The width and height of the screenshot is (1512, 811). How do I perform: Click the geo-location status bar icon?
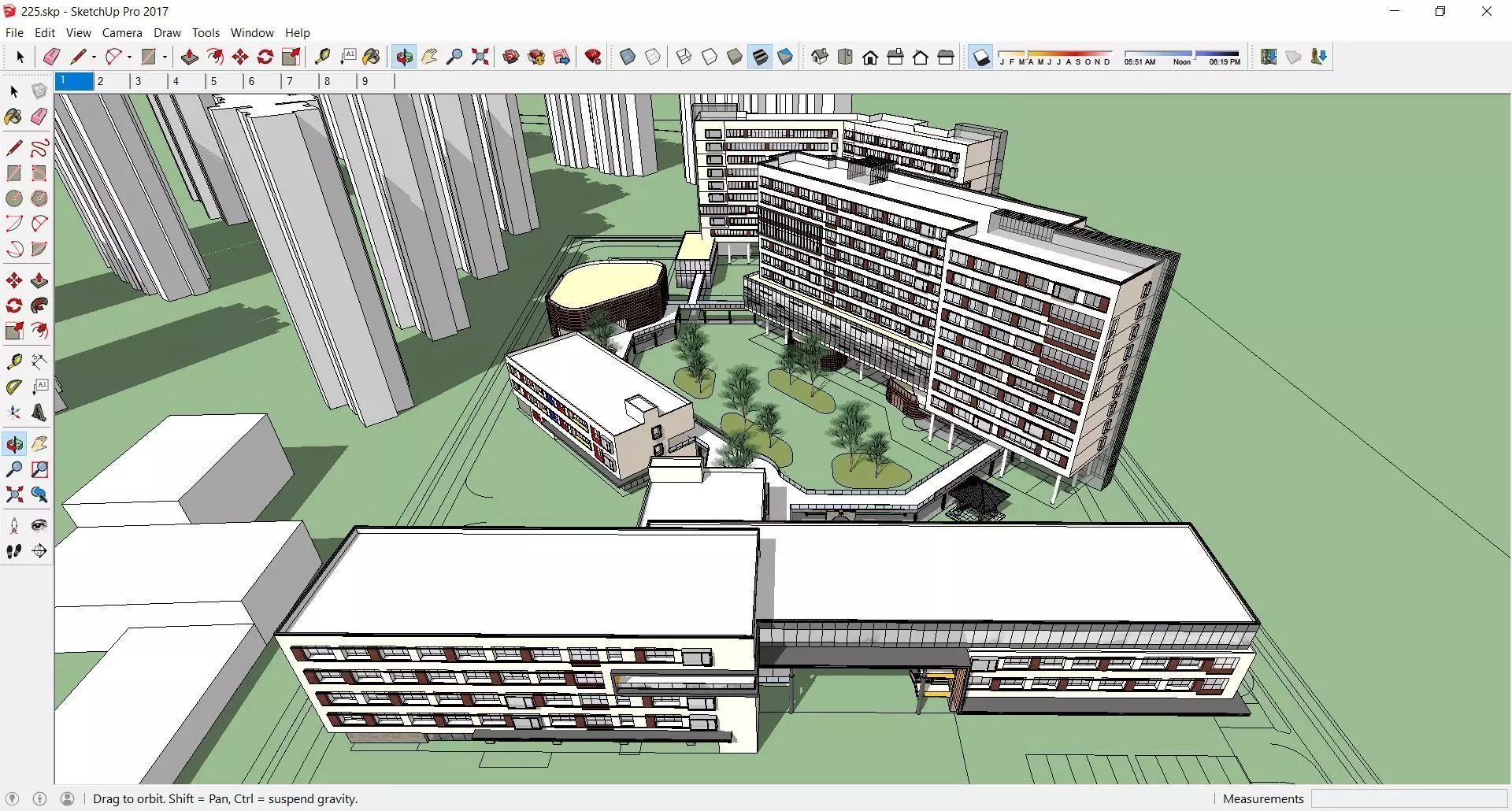pyautogui.click(x=12, y=798)
